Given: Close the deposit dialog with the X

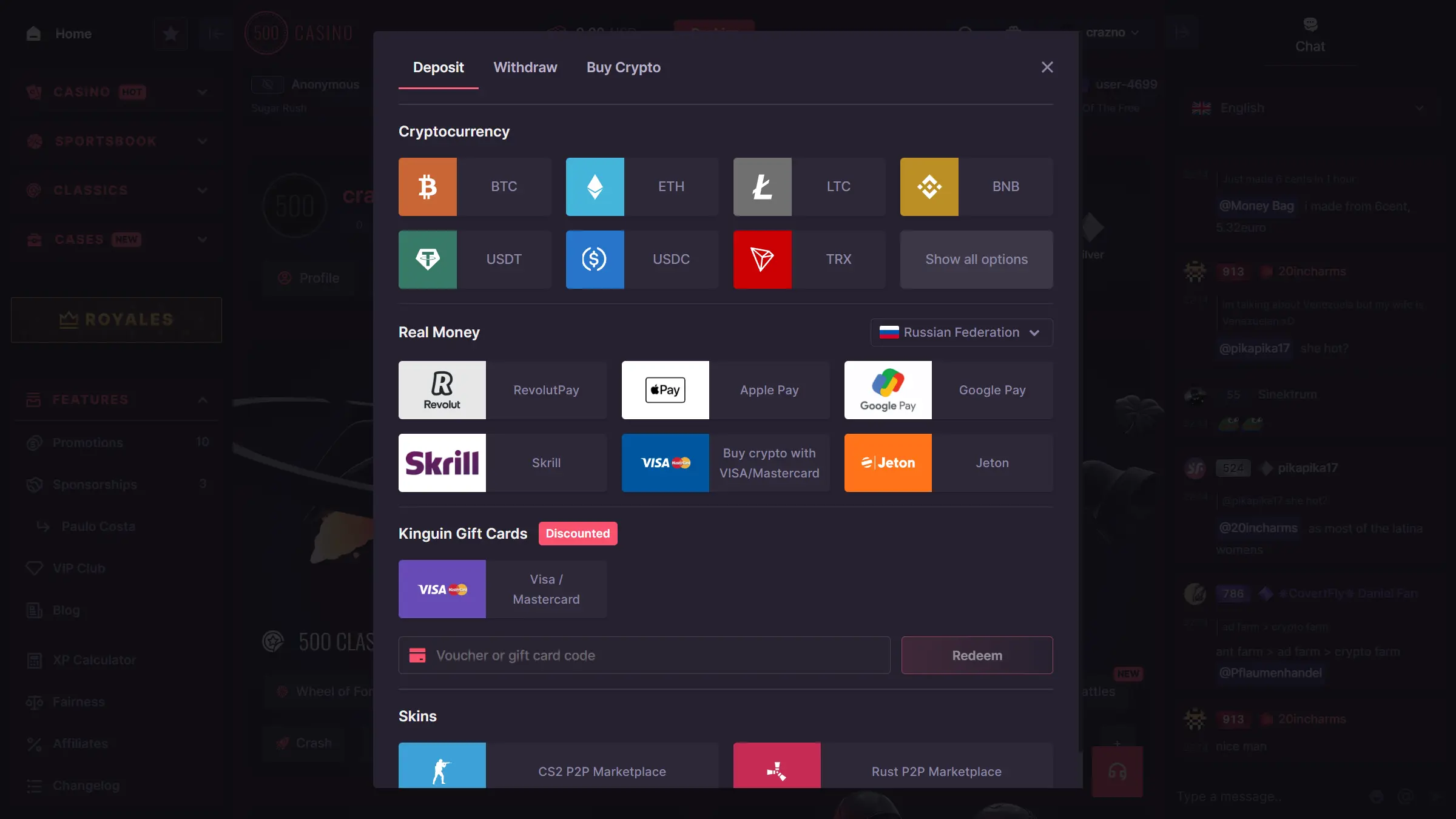Looking at the screenshot, I should (1047, 67).
